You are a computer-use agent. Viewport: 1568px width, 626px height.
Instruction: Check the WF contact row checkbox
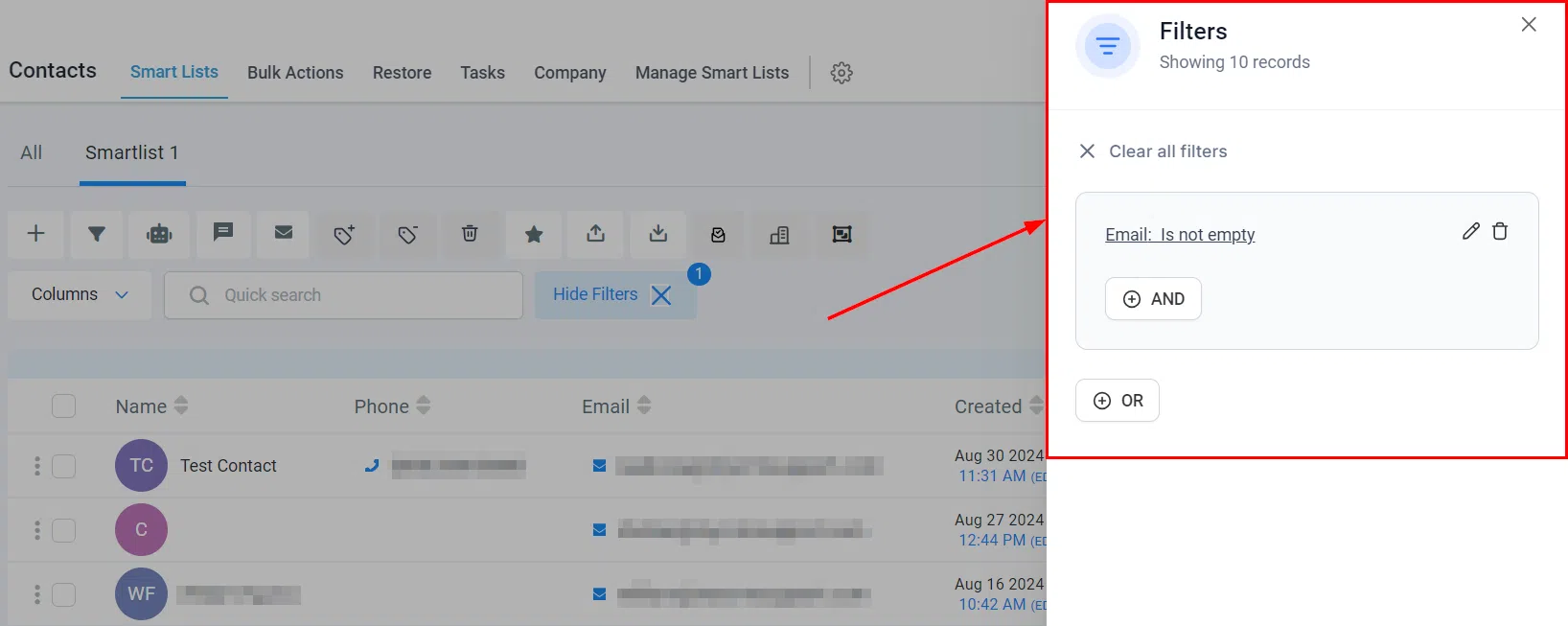point(63,594)
